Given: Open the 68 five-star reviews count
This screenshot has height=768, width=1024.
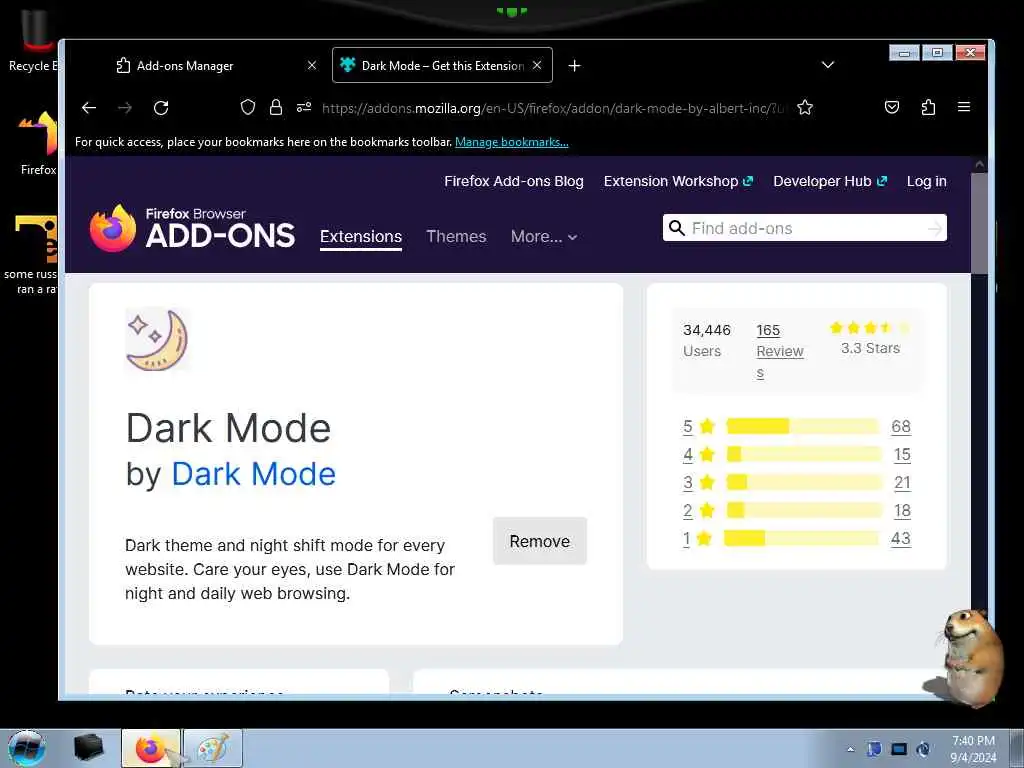Looking at the screenshot, I should [901, 426].
